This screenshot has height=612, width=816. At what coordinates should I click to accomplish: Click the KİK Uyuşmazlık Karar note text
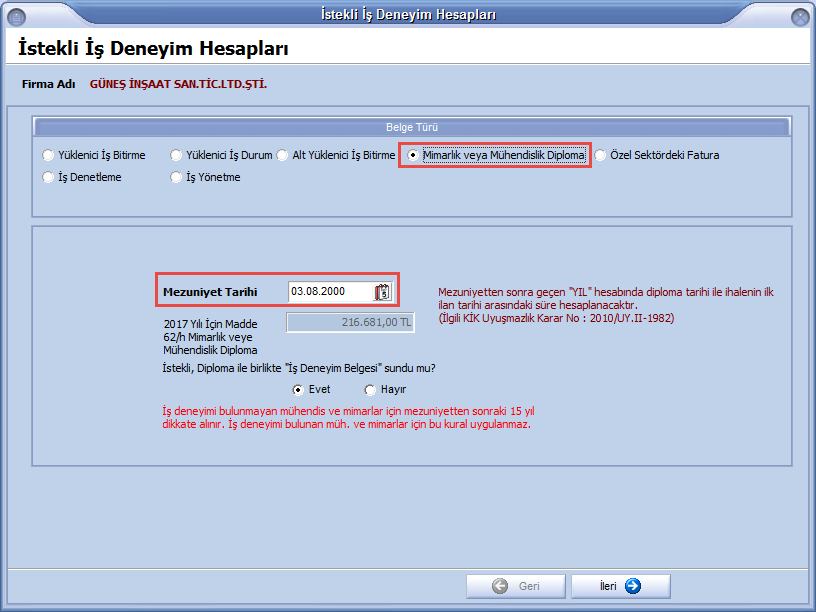click(556, 318)
